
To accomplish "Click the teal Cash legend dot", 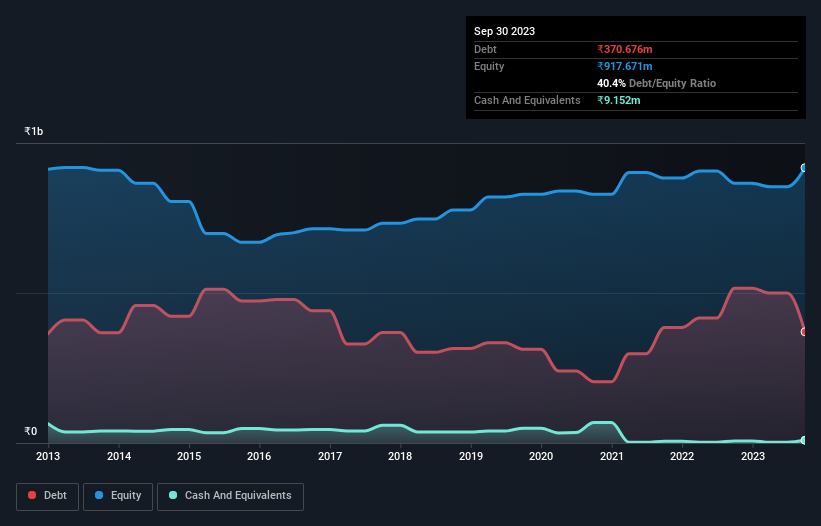I will click(x=173, y=495).
